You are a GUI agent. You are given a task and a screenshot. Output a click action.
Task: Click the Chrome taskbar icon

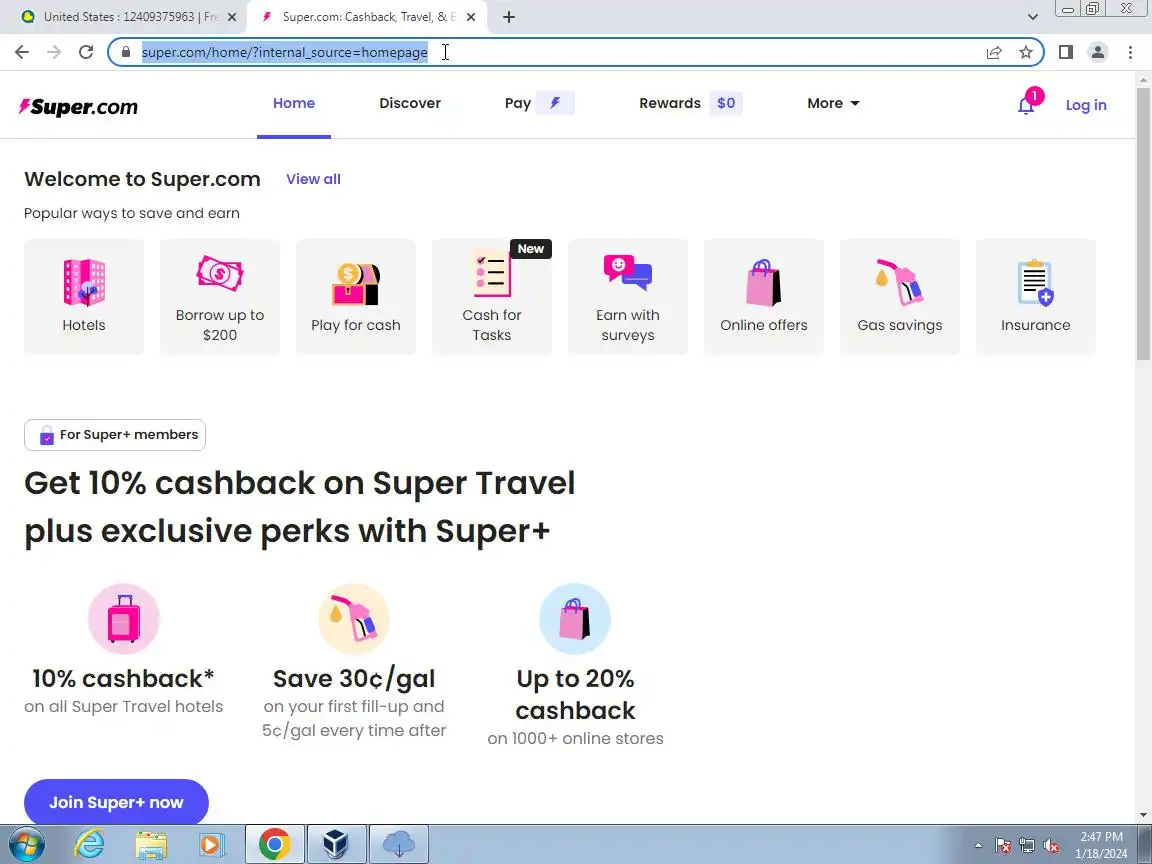[x=274, y=844]
